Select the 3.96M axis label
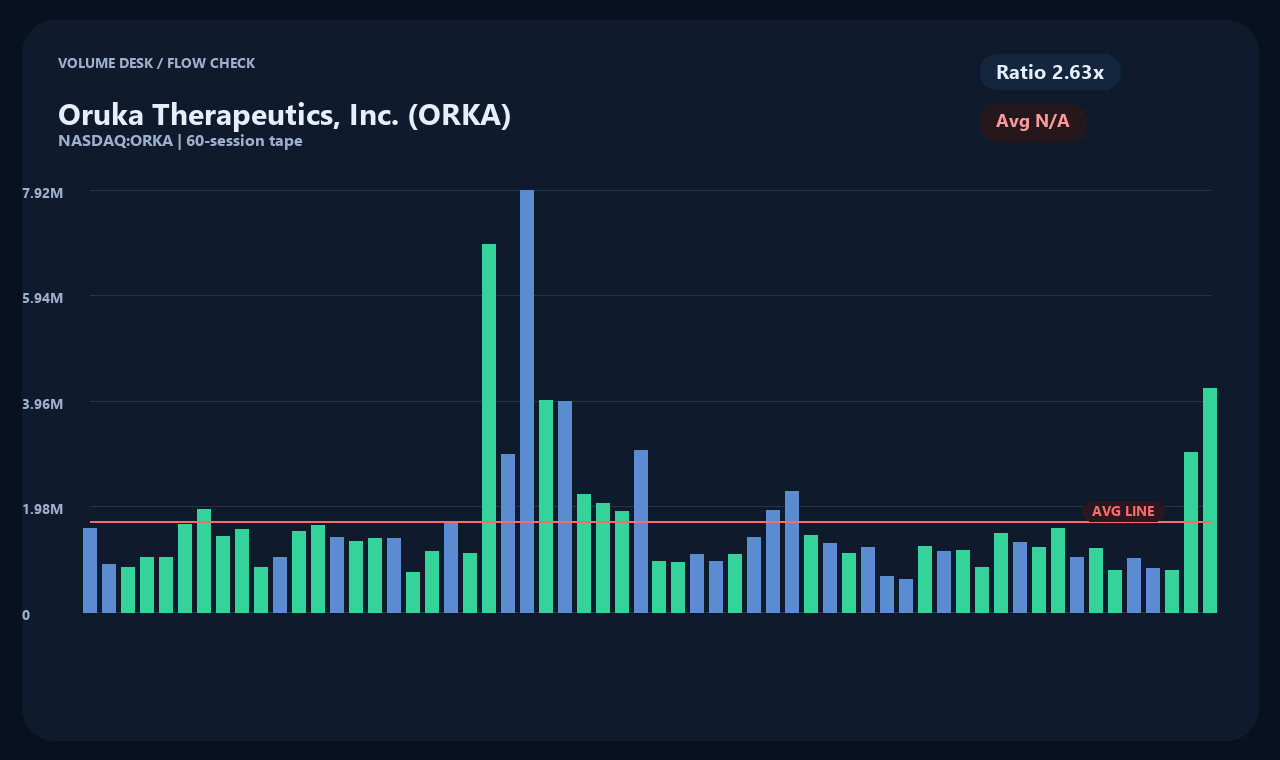The image size is (1280, 760). (43, 404)
